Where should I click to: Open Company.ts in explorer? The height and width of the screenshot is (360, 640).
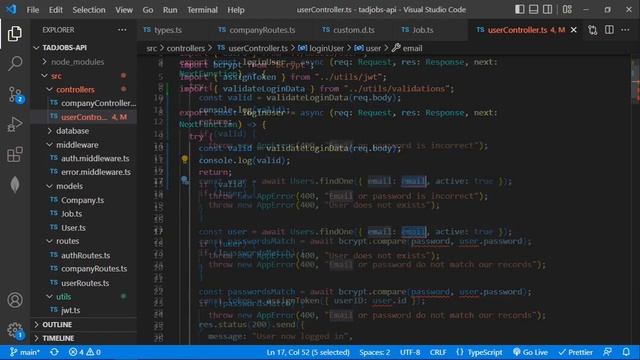click(x=82, y=200)
